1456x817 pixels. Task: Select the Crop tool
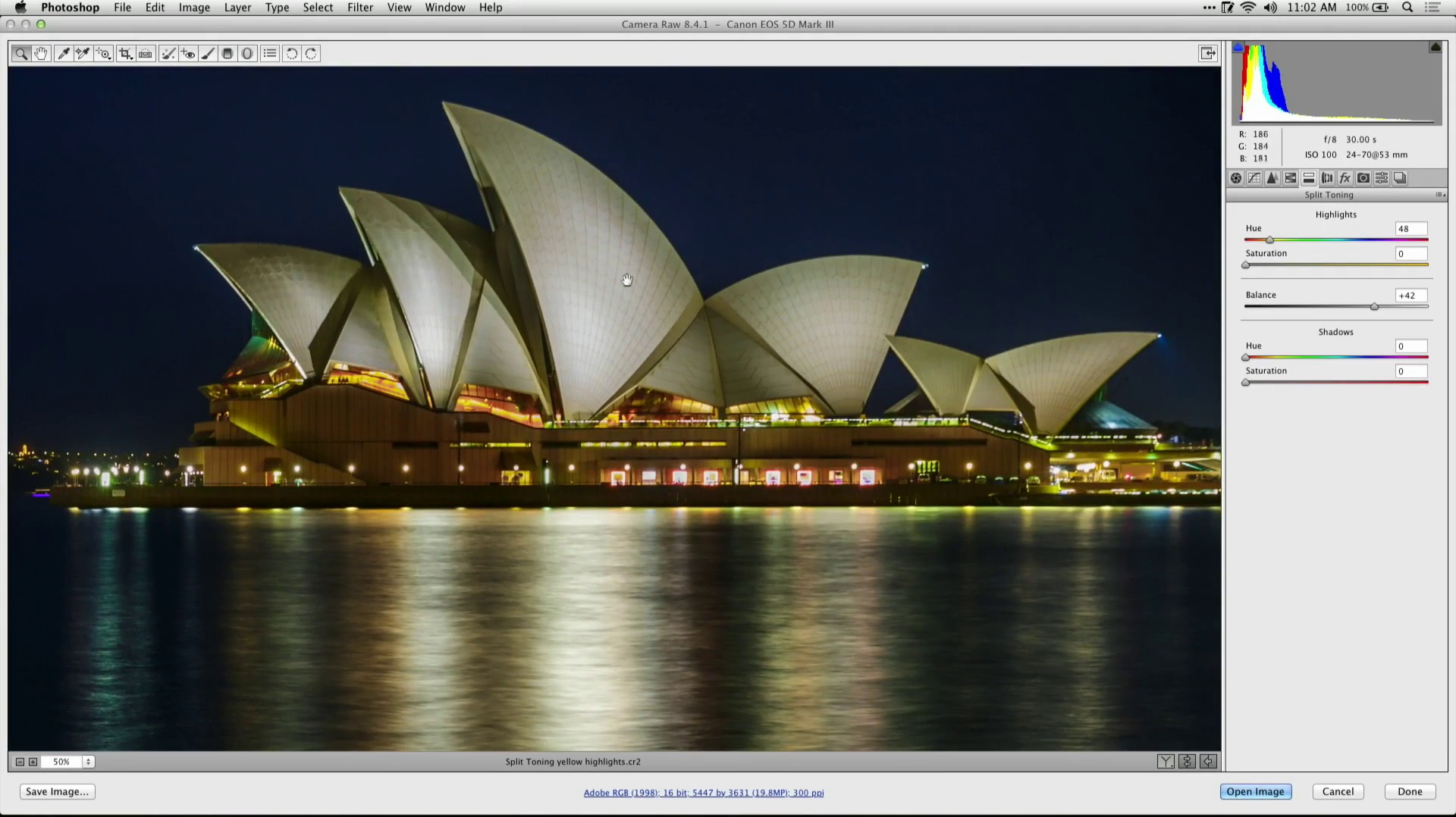coord(125,53)
